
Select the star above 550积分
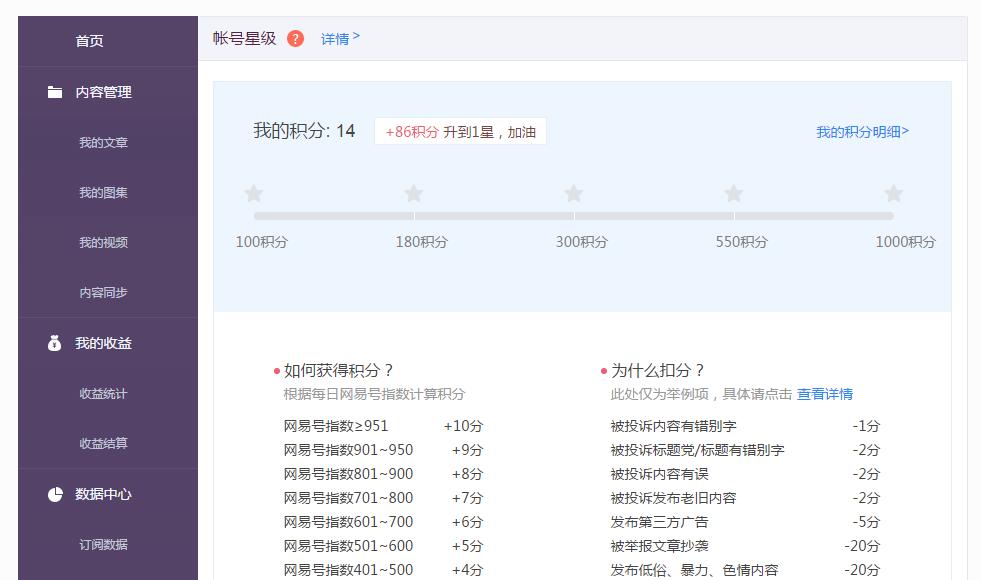pos(733,194)
